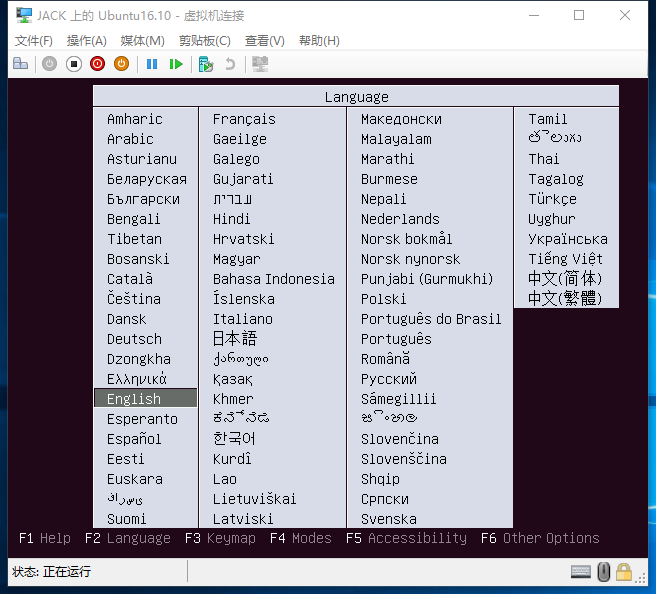Click the mouse icon in the status bar
Screen dimensions: 656x594
pyautogui.click(x=603, y=572)
